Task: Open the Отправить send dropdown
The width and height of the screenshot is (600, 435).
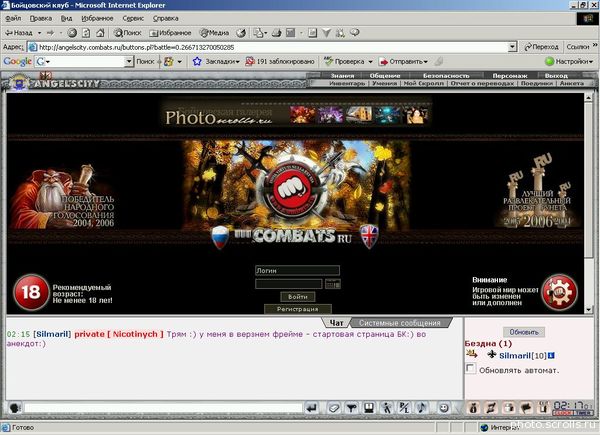Action: [403, 61]
